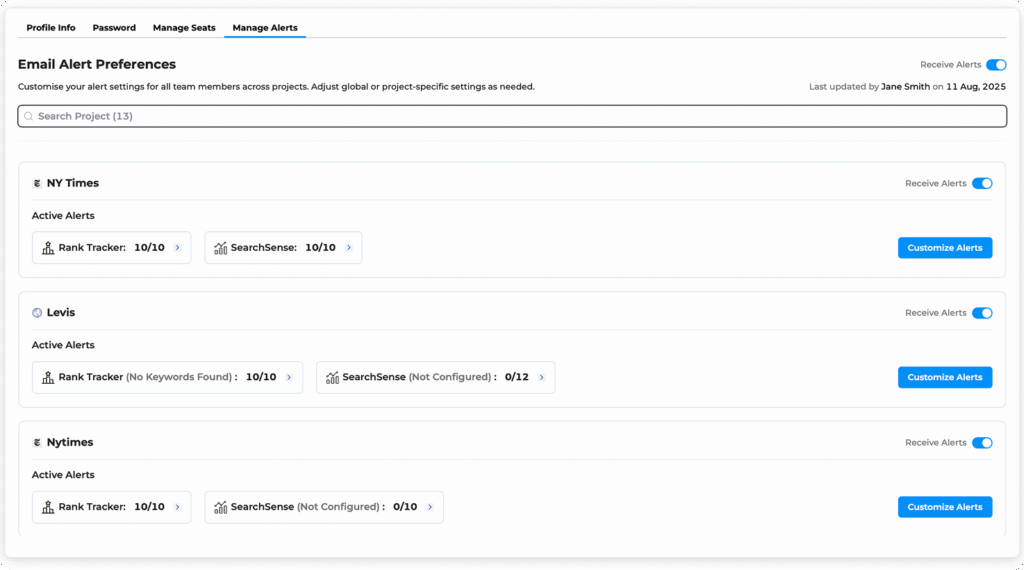Switch to the Manage Seats tab
Screen dimensions: 1024x570
click(x=184, y=28)
